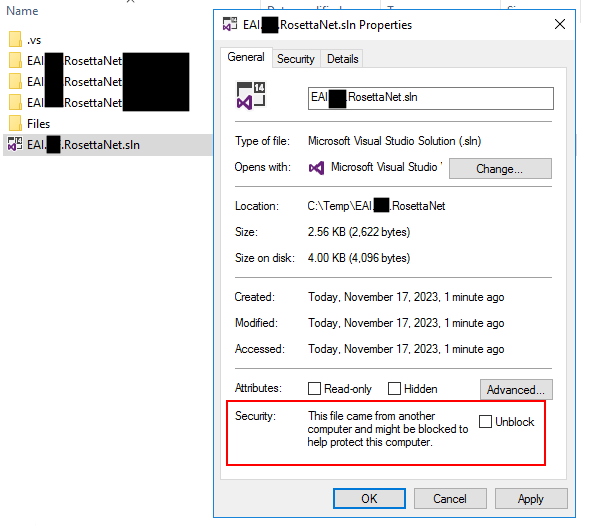This screenshot has width=598, height=525.
Task: Click the title bar solution icon of Properties dialog
Action: pyautogui.click(x=230, y=24)
